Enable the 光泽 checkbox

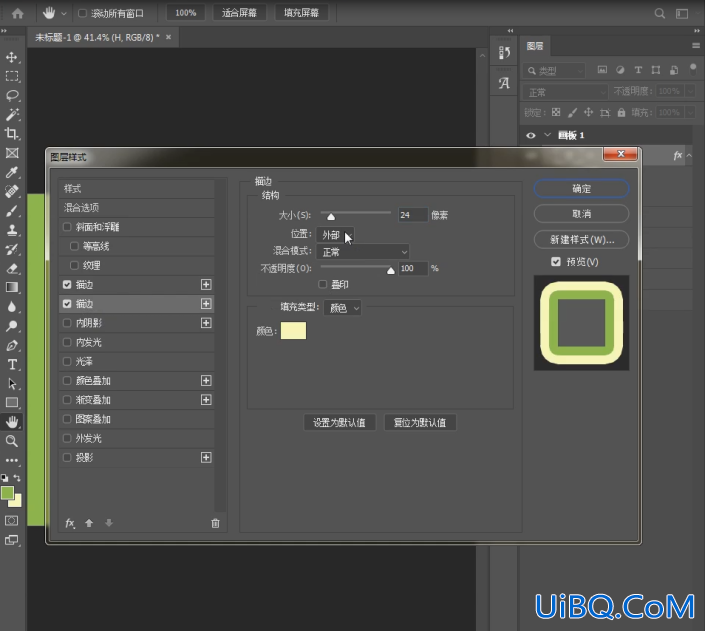(x=67, y=361)
